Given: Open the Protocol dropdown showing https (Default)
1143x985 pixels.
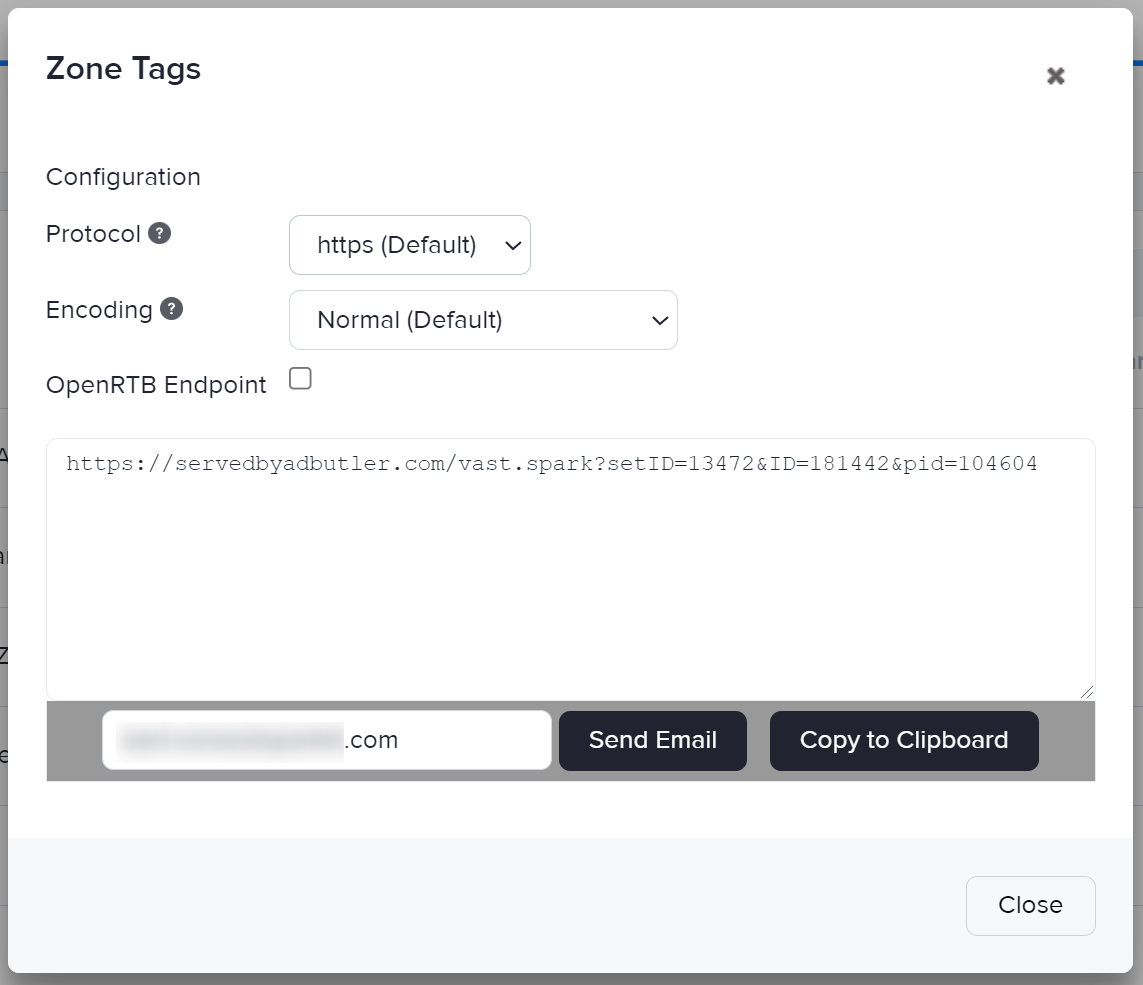Looking at the screenshot, I should pos(409,244).
